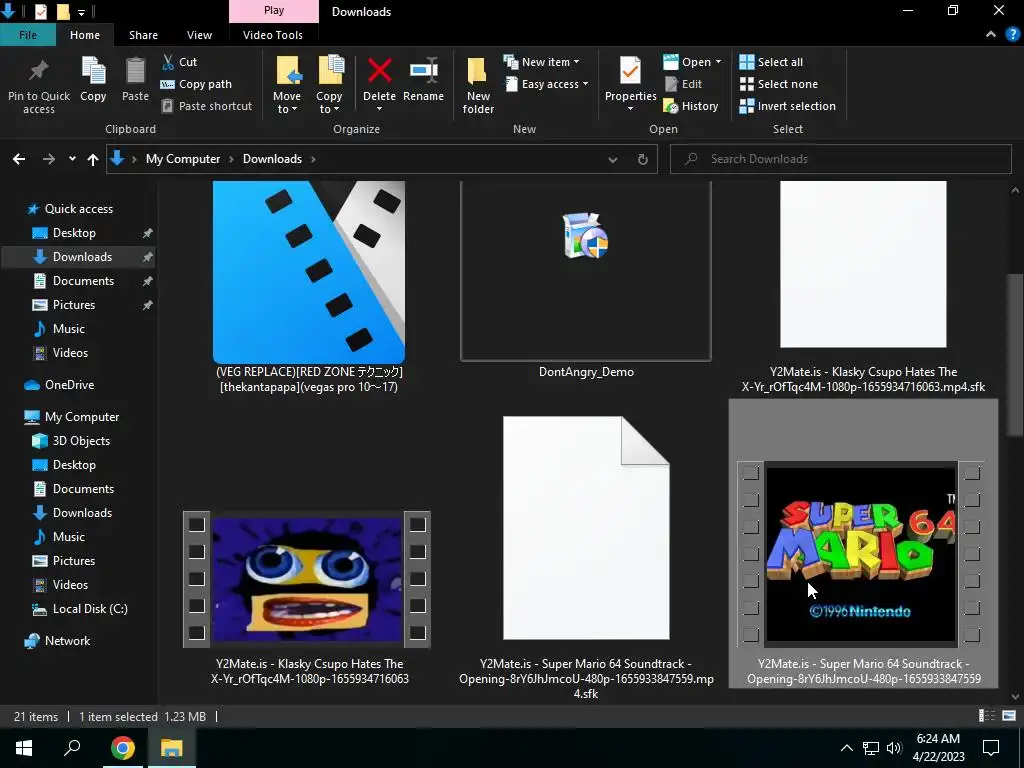Screen dimensions: 1024x768
Task: Create a New folder from the ribbon
Action: [x=478, y=74]
